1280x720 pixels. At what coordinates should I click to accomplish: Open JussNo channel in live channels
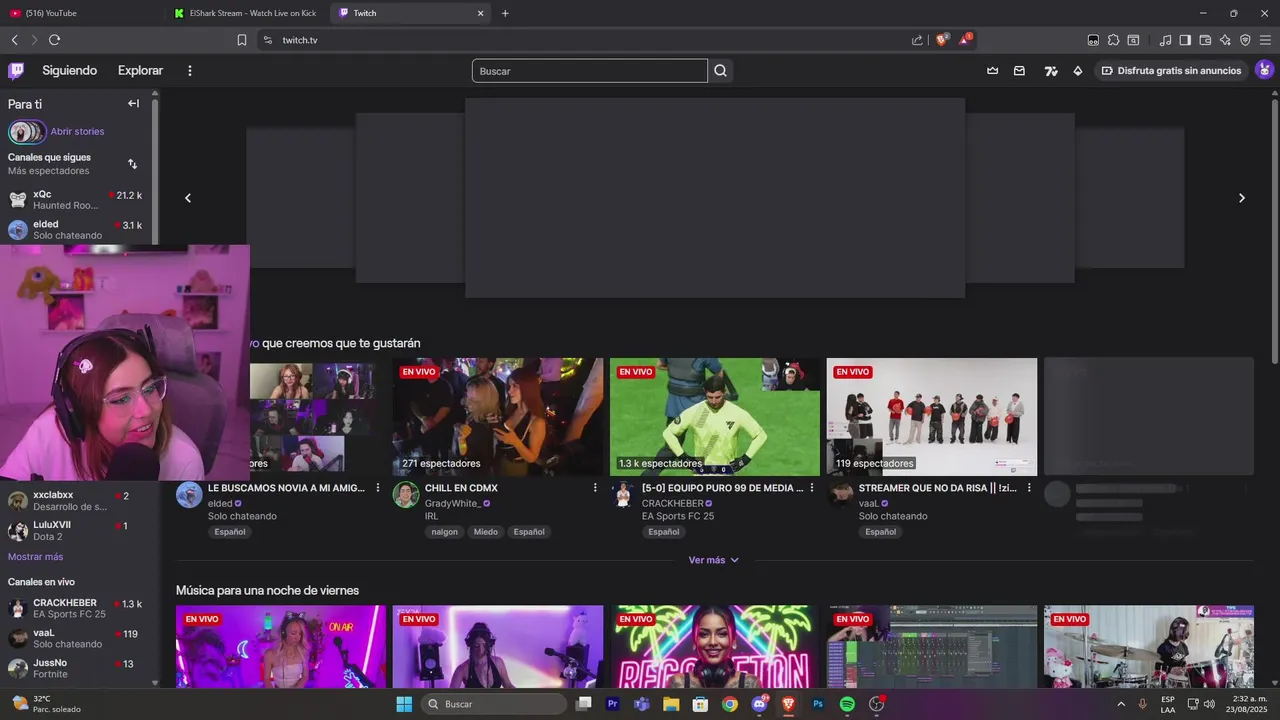(78, 668)
